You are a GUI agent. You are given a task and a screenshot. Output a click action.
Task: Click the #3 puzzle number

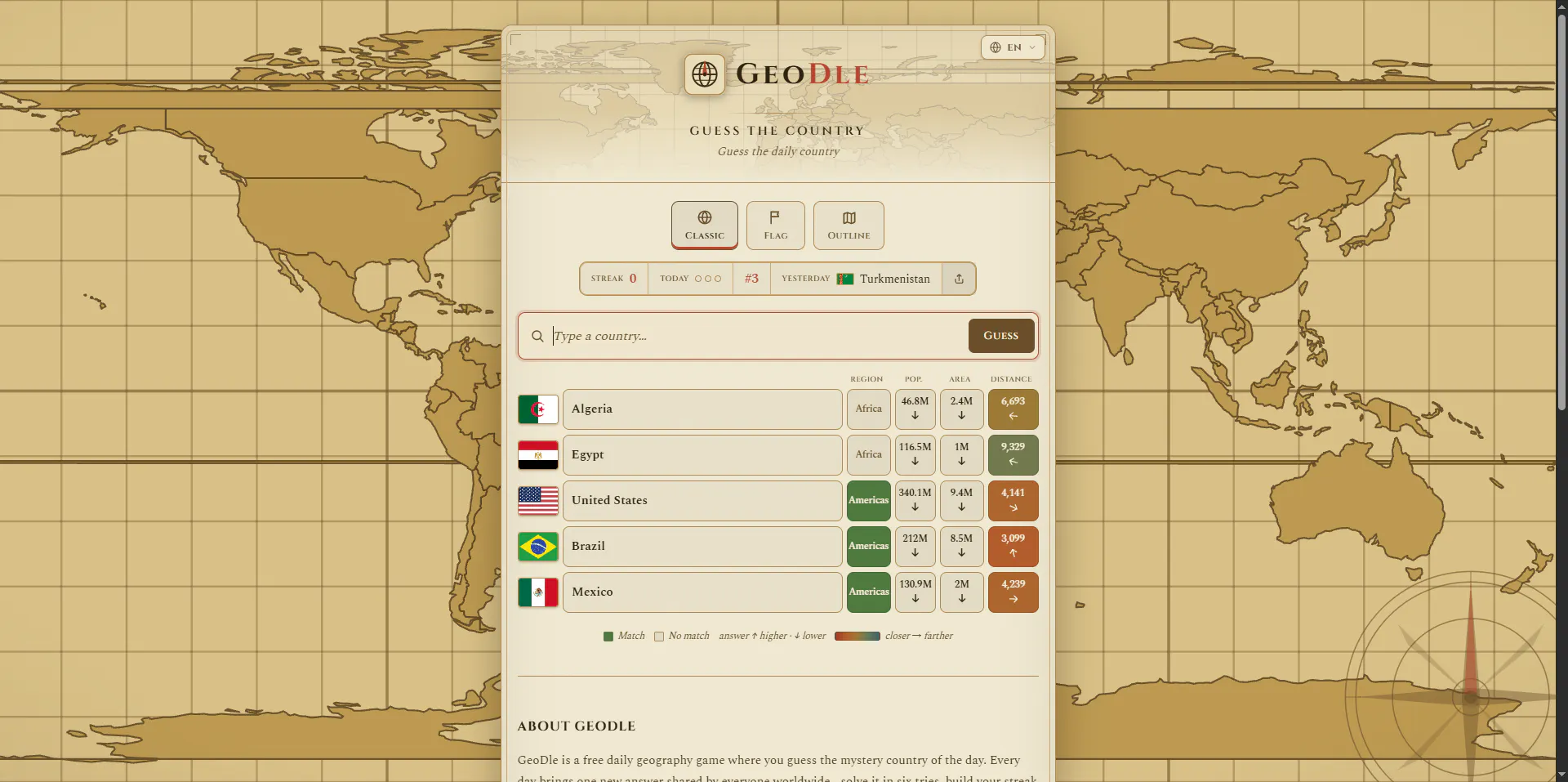(x=751, y=279)
